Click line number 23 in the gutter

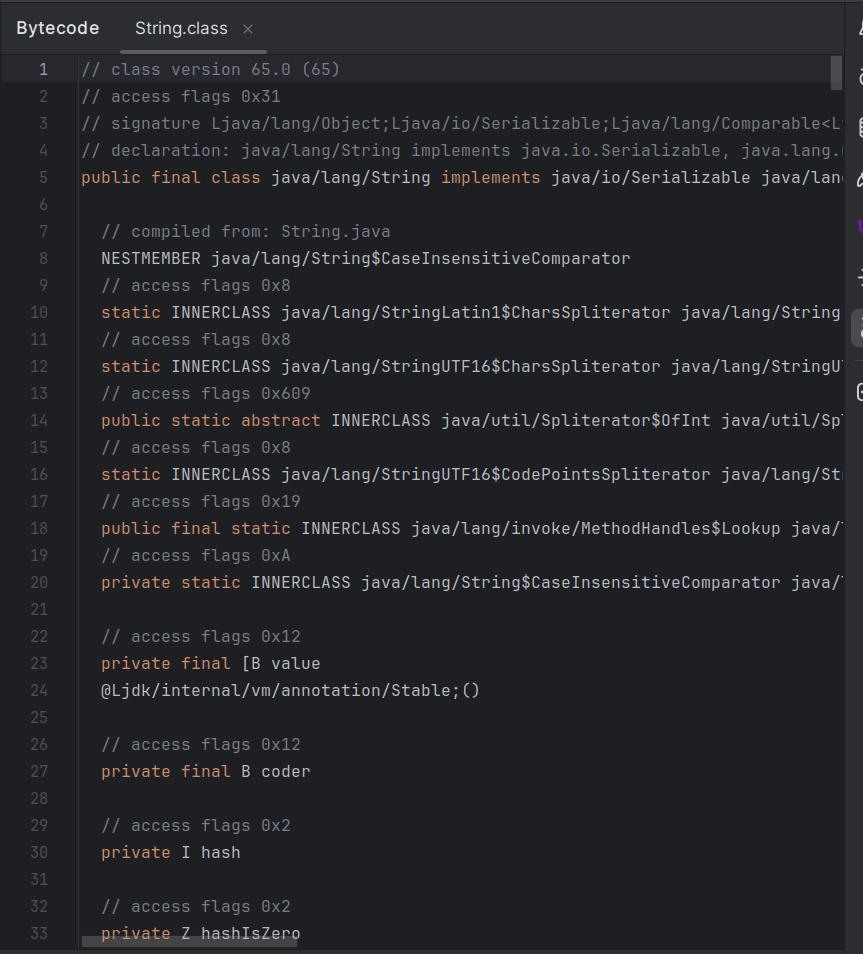pyautogui.click(x=38, y=663)
